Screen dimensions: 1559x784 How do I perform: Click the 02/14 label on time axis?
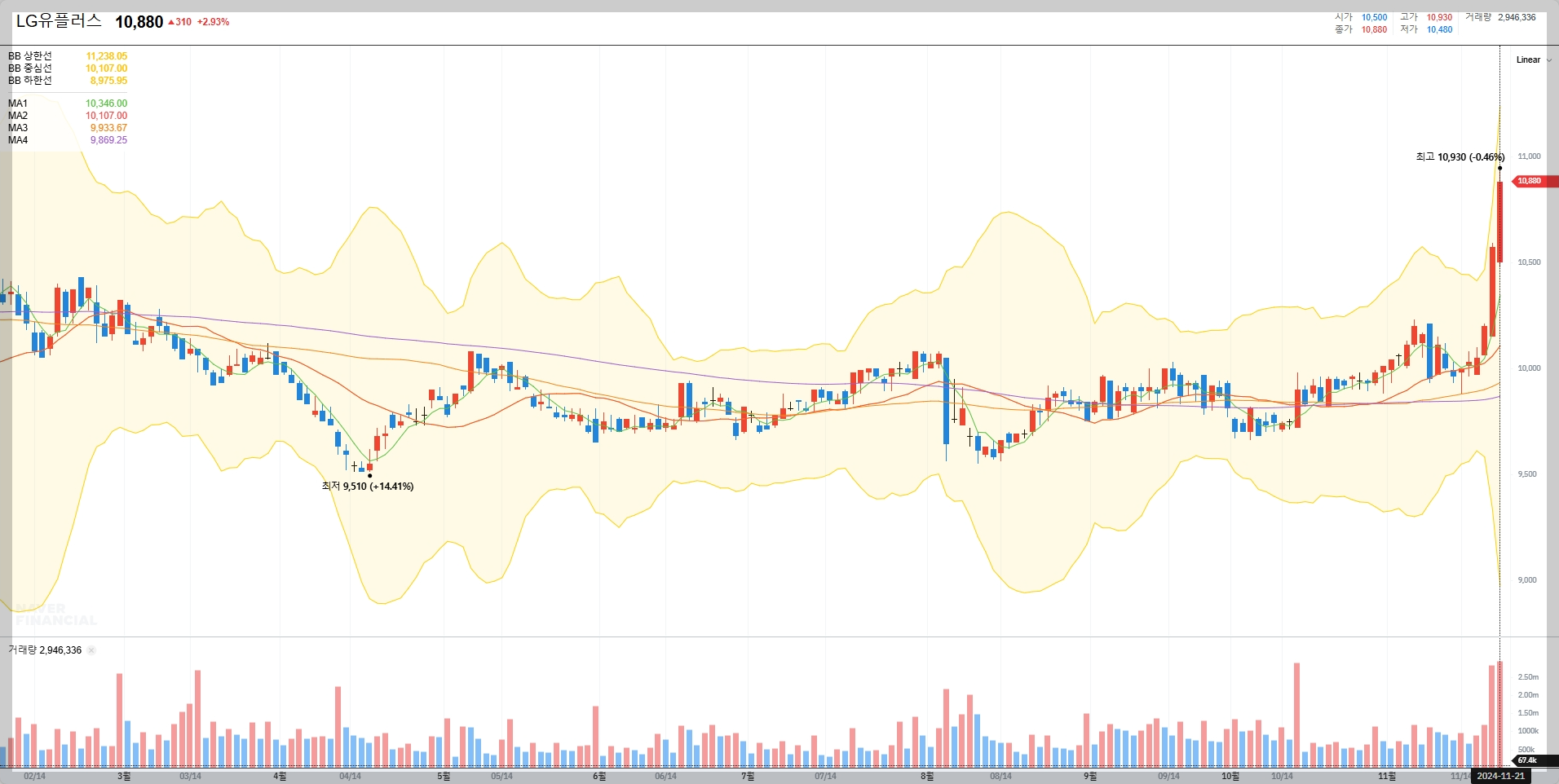[x=35, y=776]
